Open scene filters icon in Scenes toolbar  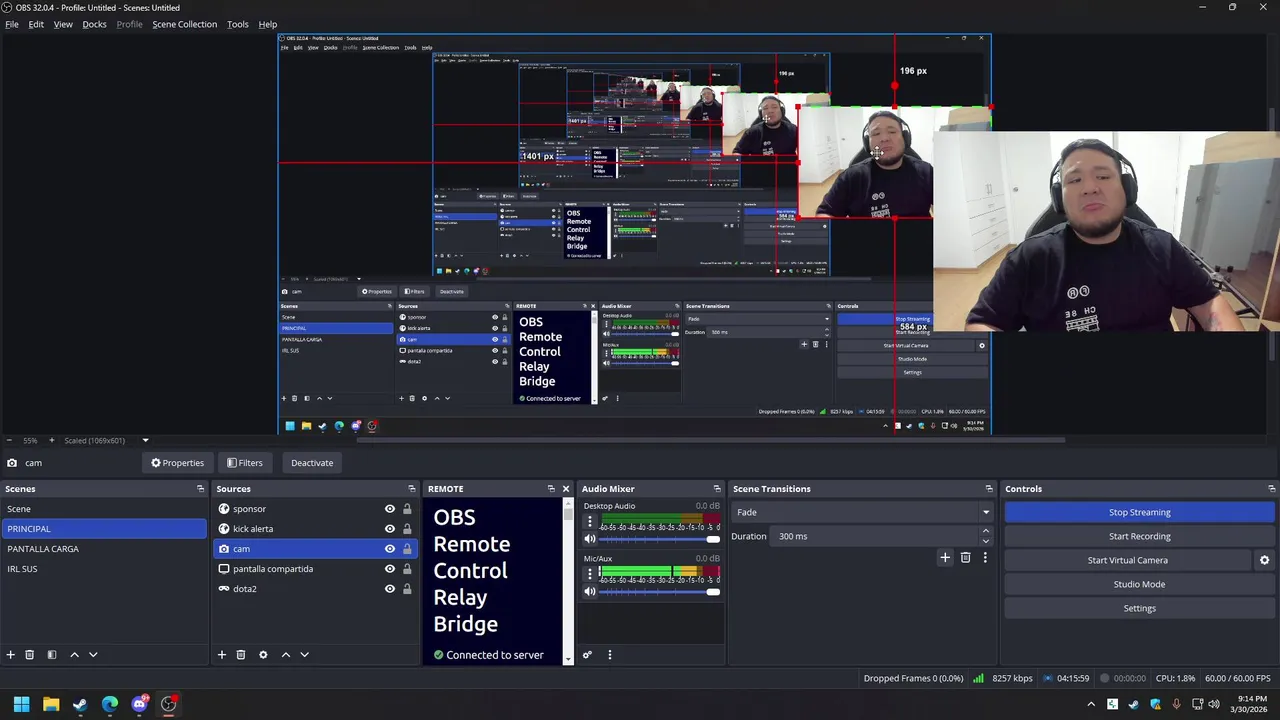point(52,654)
